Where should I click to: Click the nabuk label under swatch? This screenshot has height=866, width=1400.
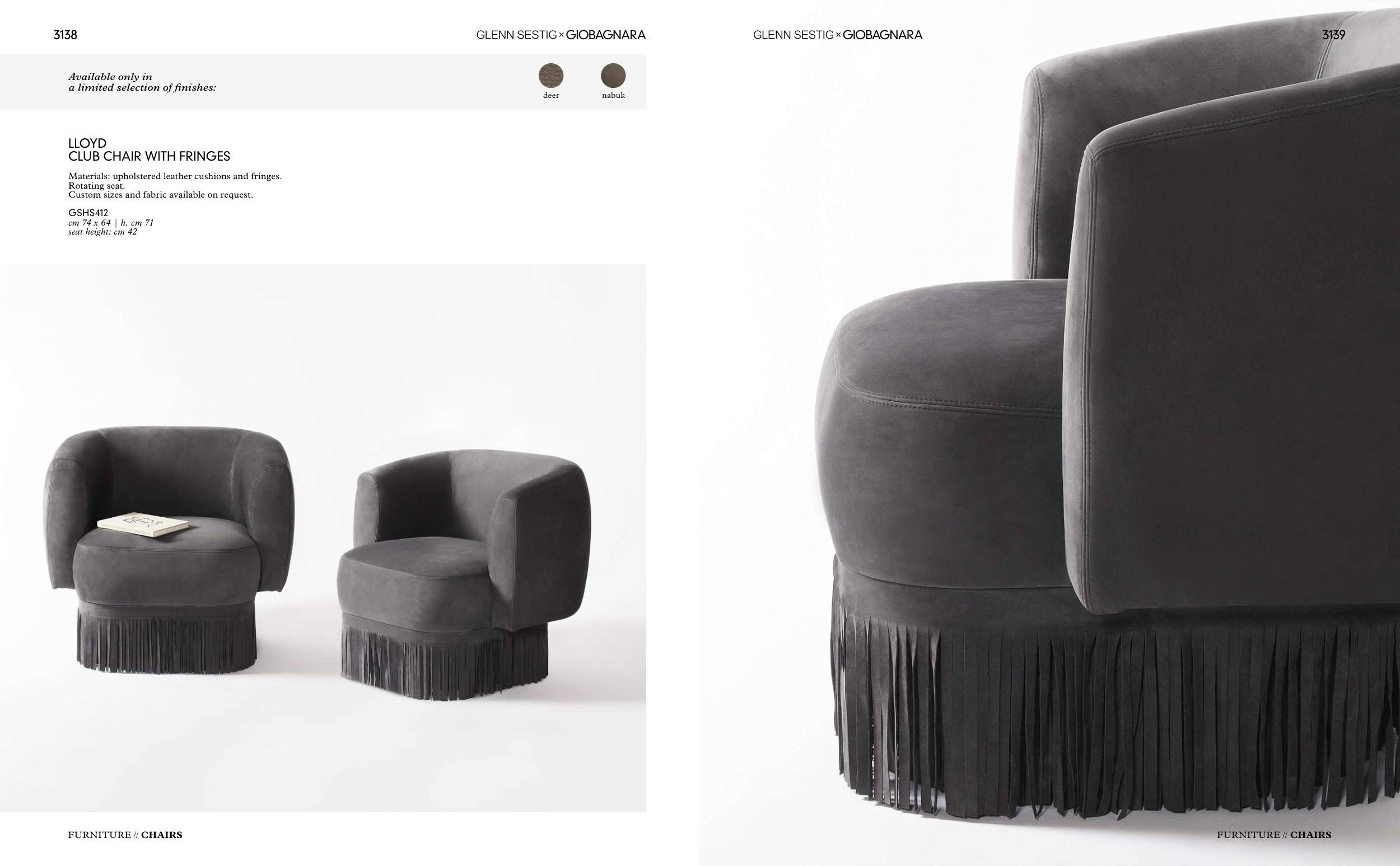point(613,96)
